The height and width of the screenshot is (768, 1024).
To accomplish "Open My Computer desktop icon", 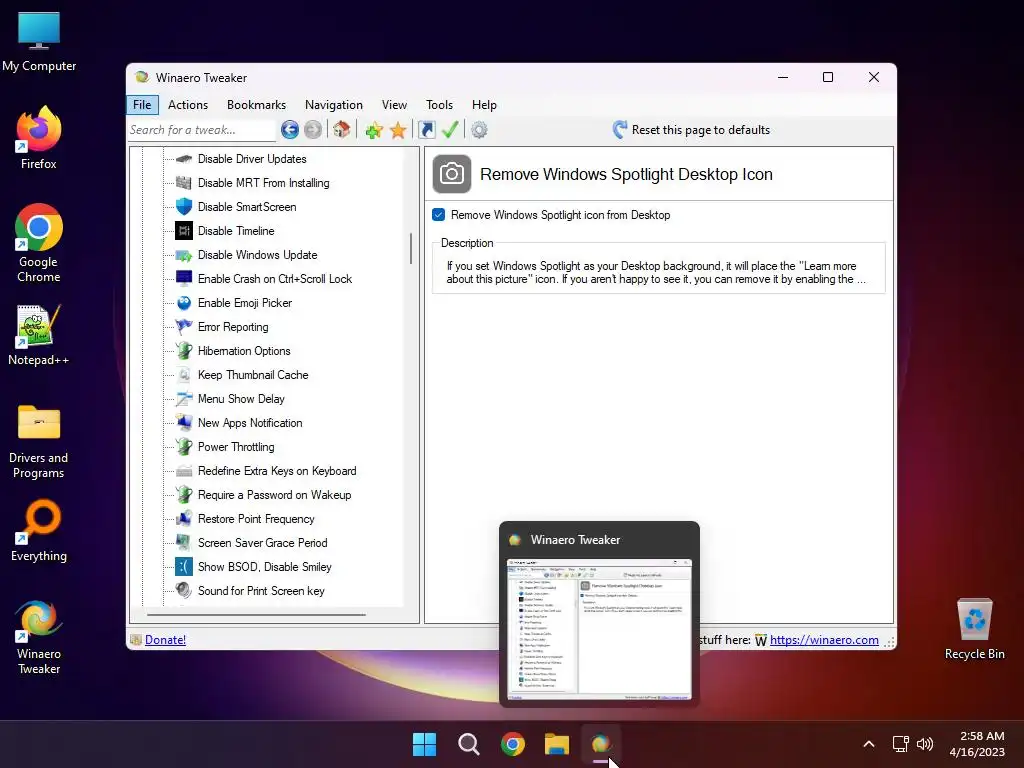I will click(x=39, y=41).
